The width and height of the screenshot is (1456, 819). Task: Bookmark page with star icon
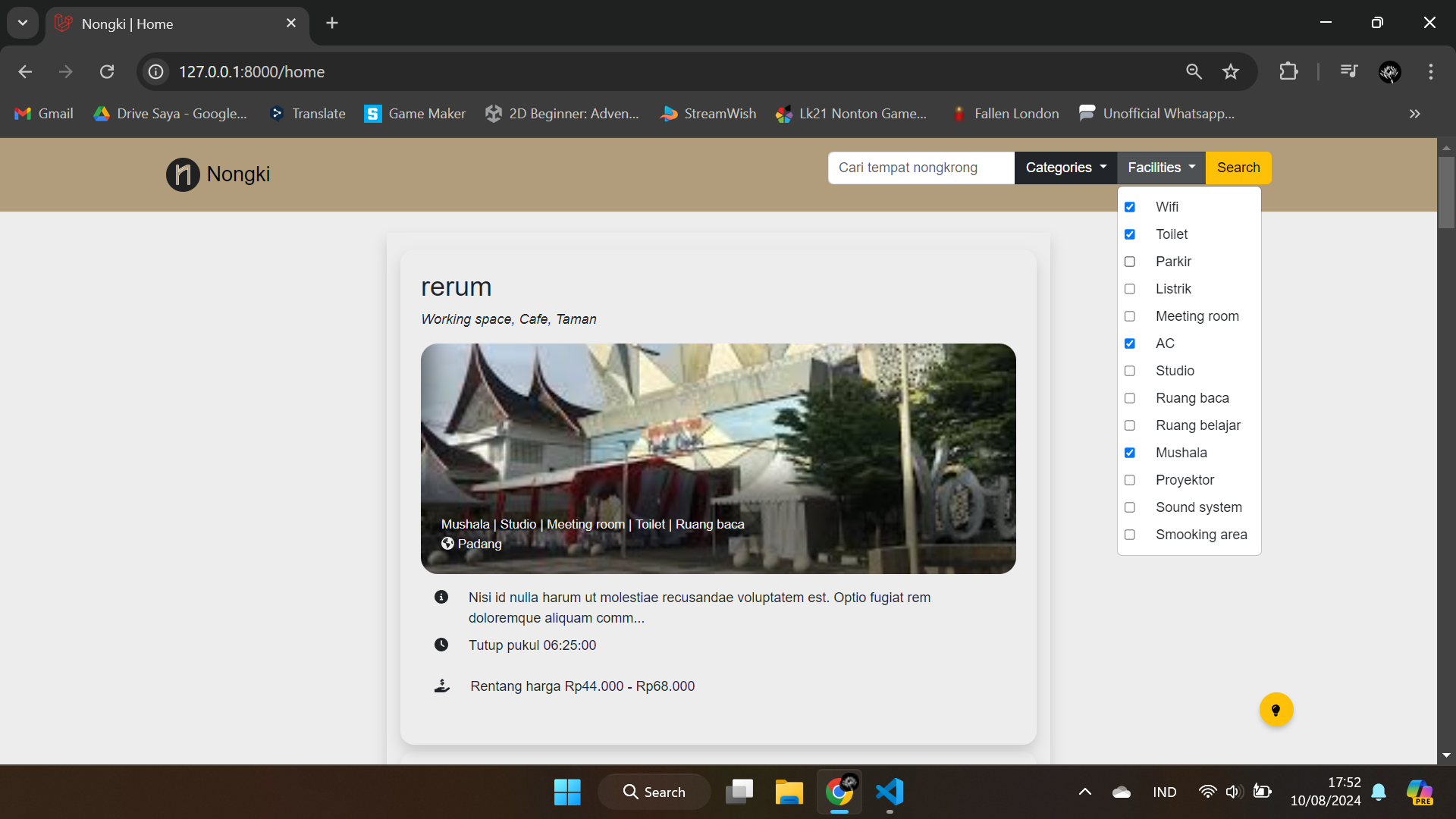click(1230, 72)
